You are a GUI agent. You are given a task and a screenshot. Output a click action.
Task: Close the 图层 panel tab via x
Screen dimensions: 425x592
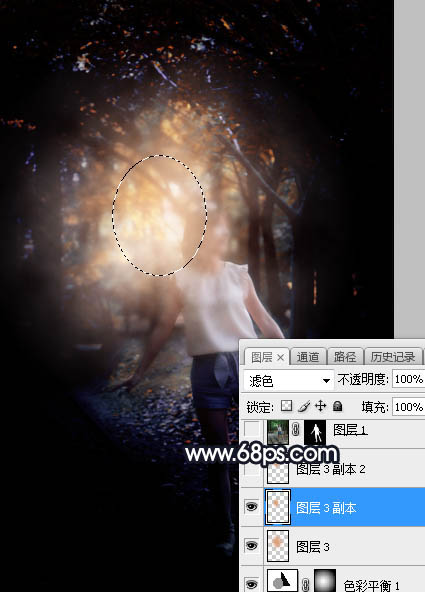[x=280, y=357]
